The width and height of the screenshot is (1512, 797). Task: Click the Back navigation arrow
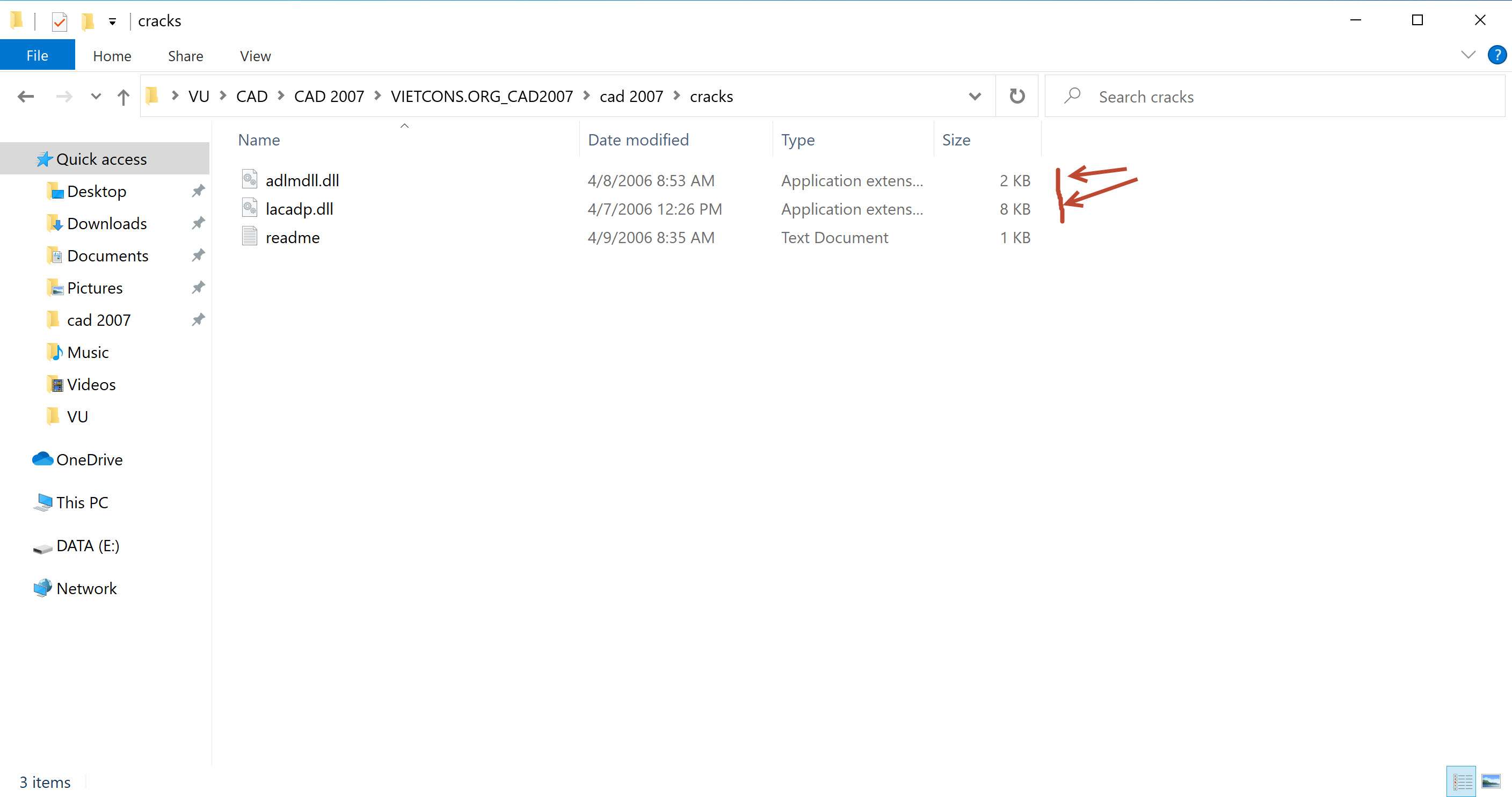pyautogui.click(x=26, y=96)
